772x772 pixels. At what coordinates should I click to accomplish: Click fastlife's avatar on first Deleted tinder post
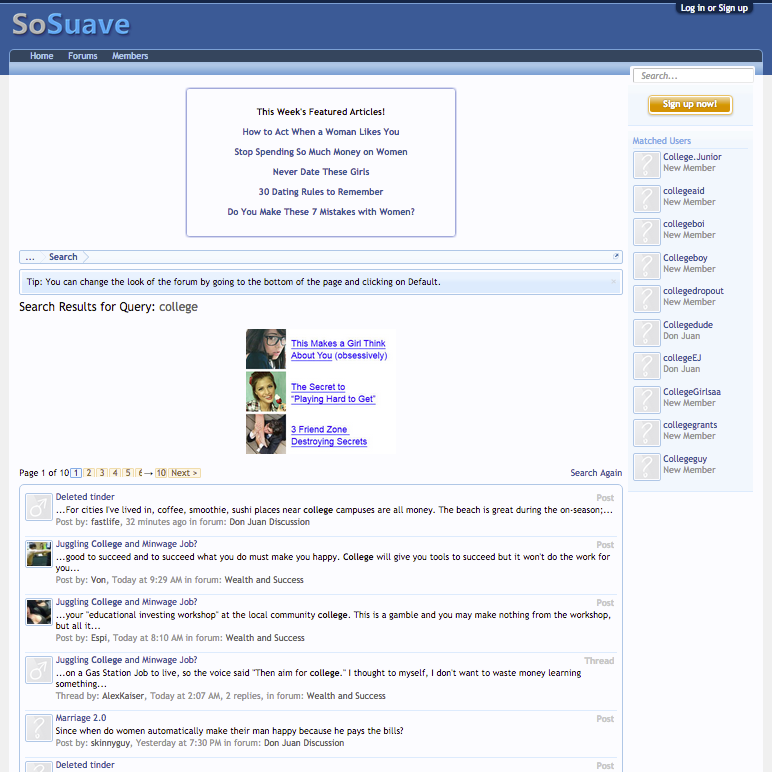[x=39, y=507]
